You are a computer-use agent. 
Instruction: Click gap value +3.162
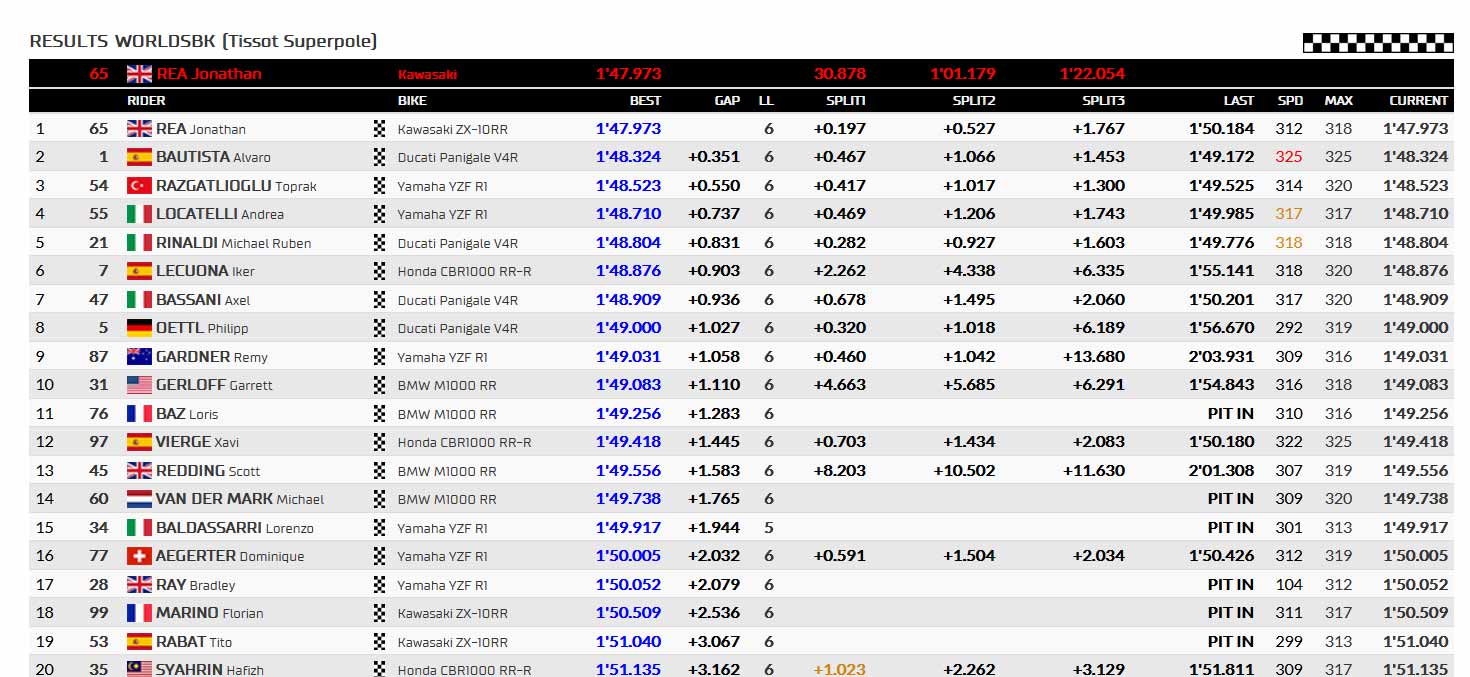tap(714, 670)
